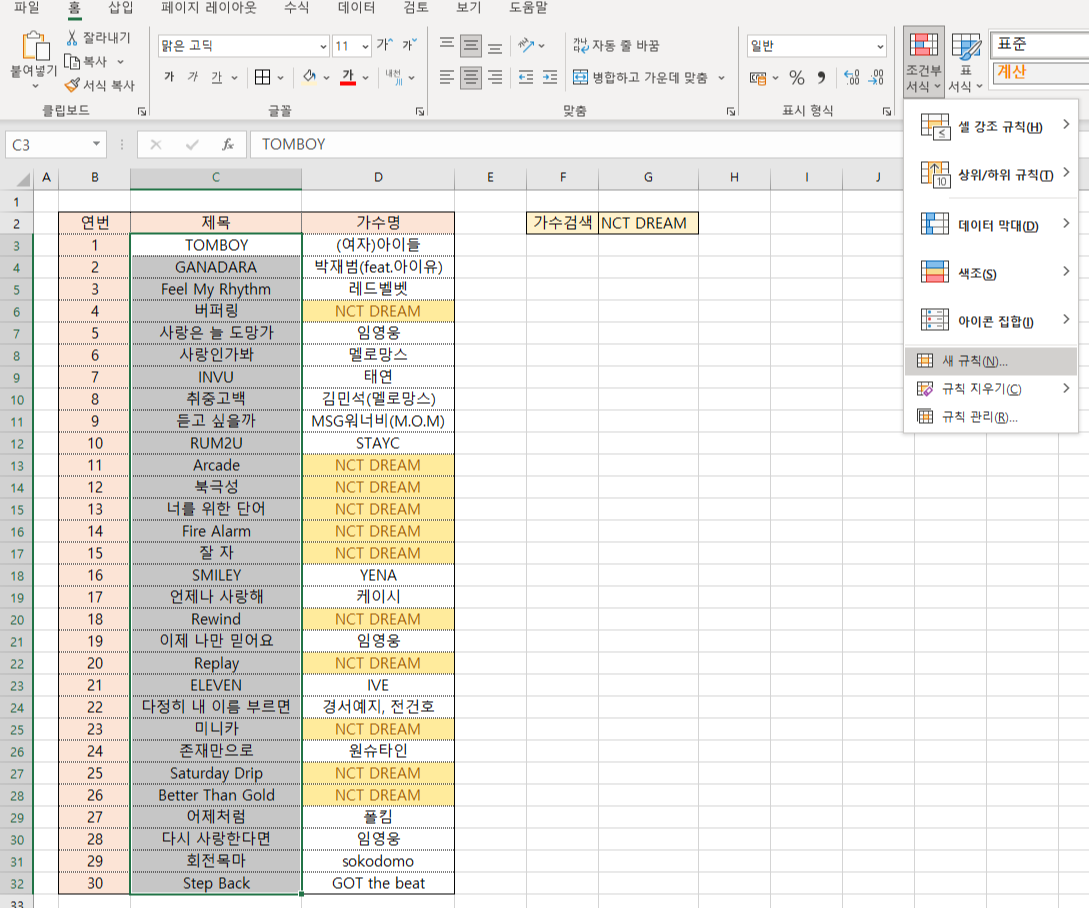The width and height of the screenshot is (1089, 908).
Task: Toggle center horizontal alignment
Action: [x=471, y=76]
